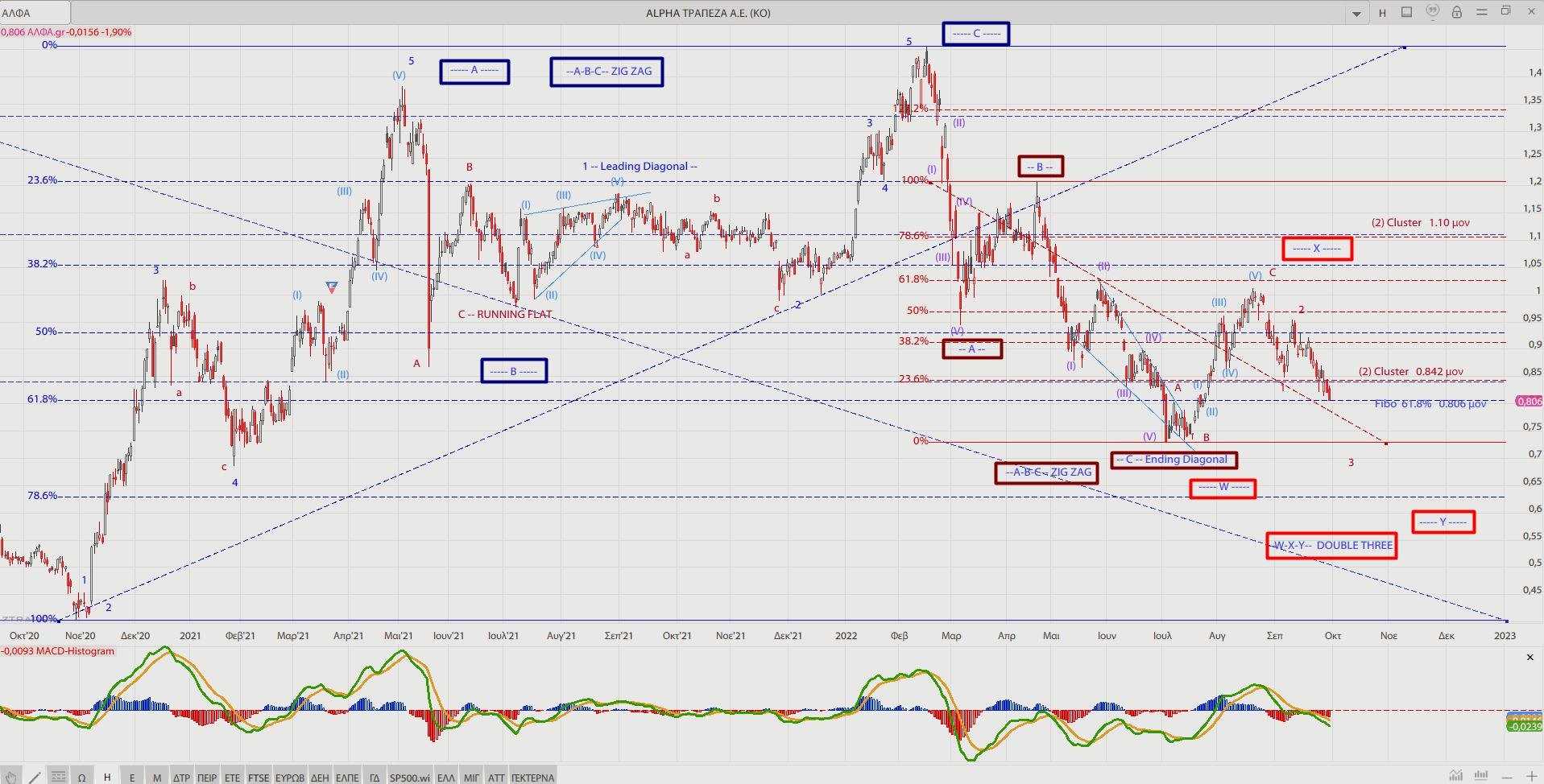
Task: Select the '----- W -----' red label box
Action: point(1223,489)
